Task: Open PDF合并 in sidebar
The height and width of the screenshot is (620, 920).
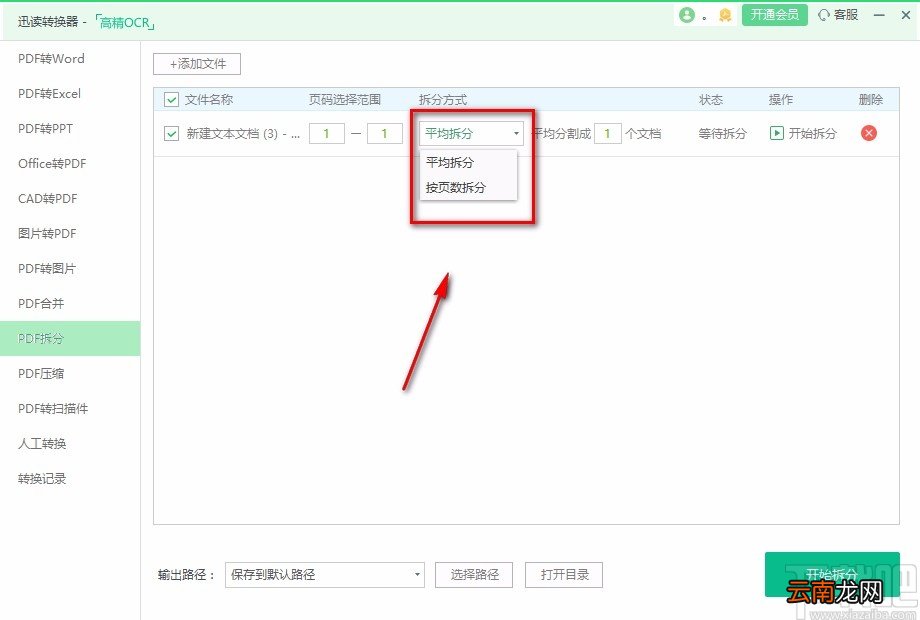Action: 70,304
